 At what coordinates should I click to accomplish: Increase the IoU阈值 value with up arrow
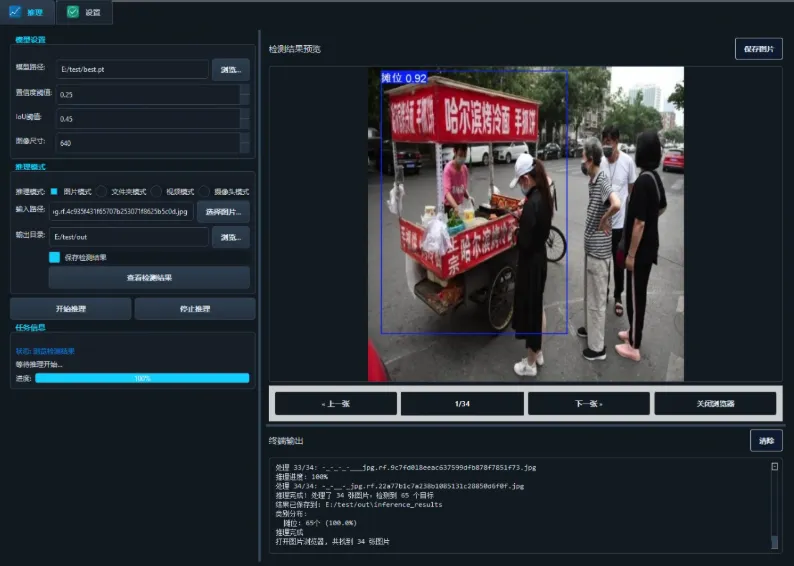[x=245, y=113]
